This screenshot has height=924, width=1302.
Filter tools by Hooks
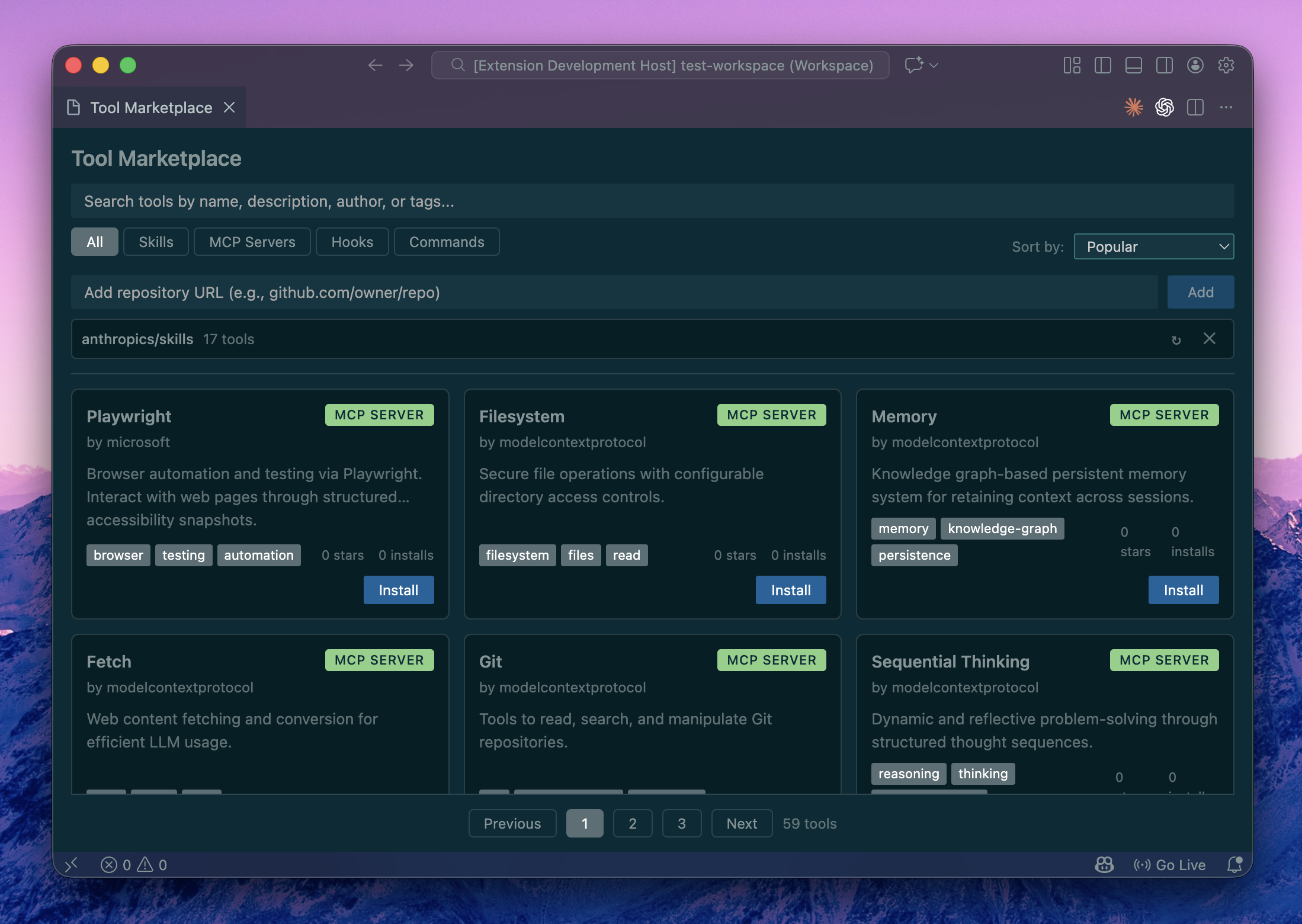point(352,242)
